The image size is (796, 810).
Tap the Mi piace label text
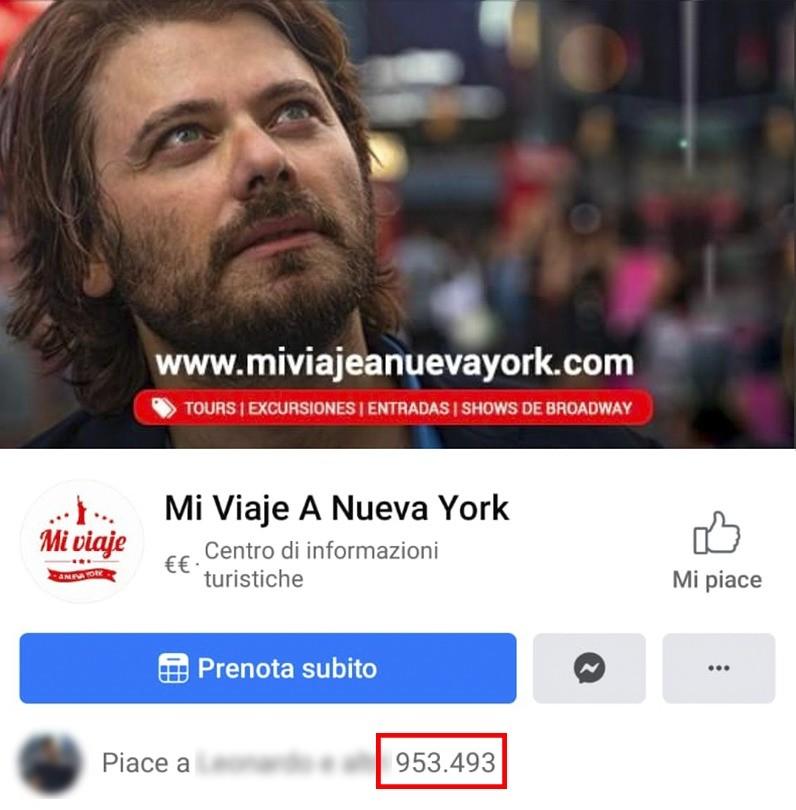point(717,580)
